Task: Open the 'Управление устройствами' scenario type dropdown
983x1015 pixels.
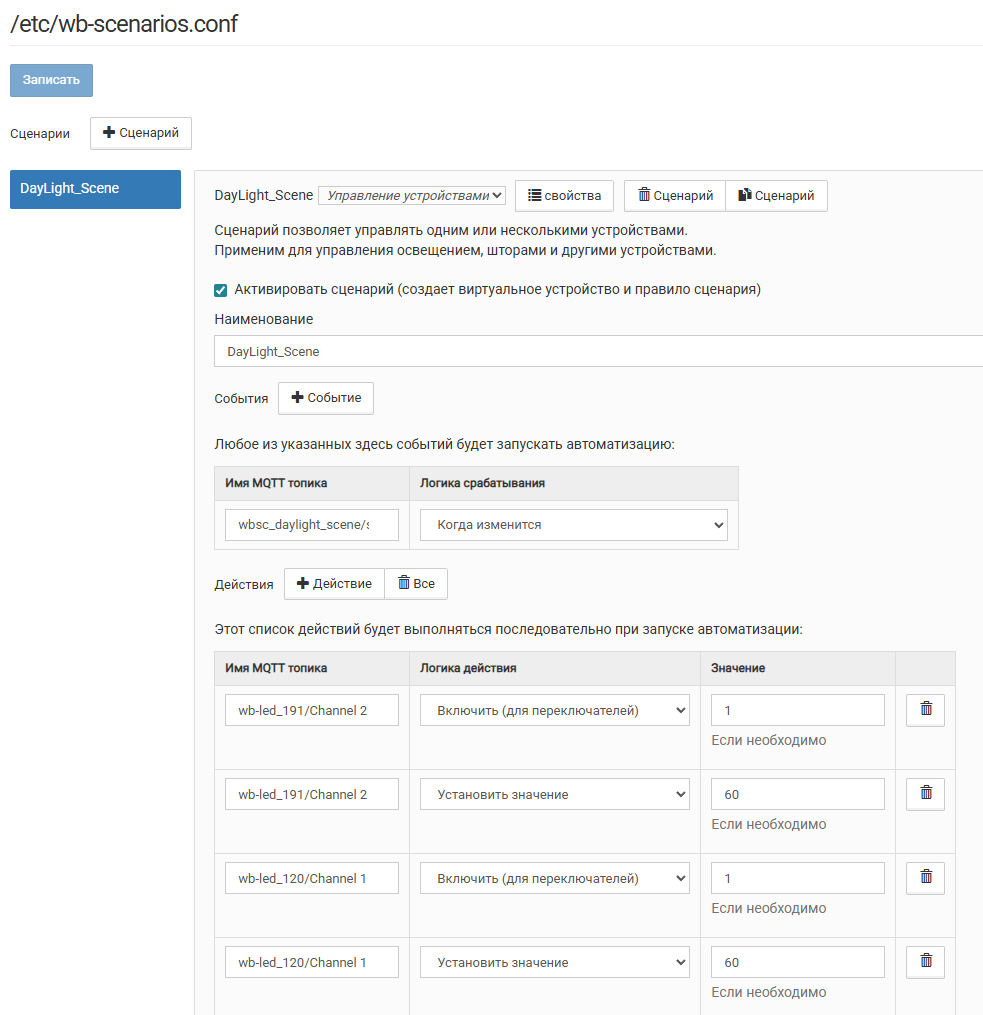Action: click(x=411, y=196)
